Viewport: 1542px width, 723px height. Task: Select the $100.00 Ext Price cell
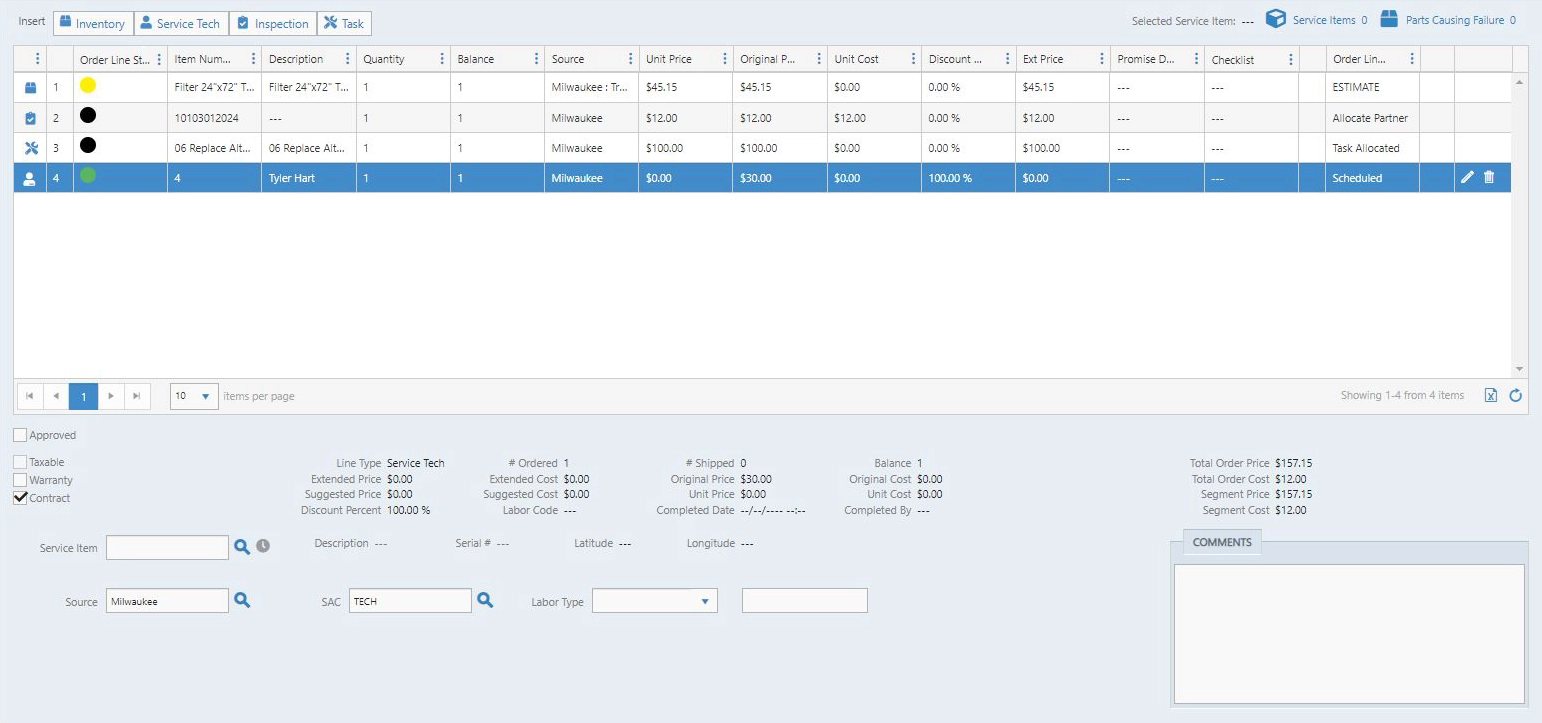click(1062, 148)
